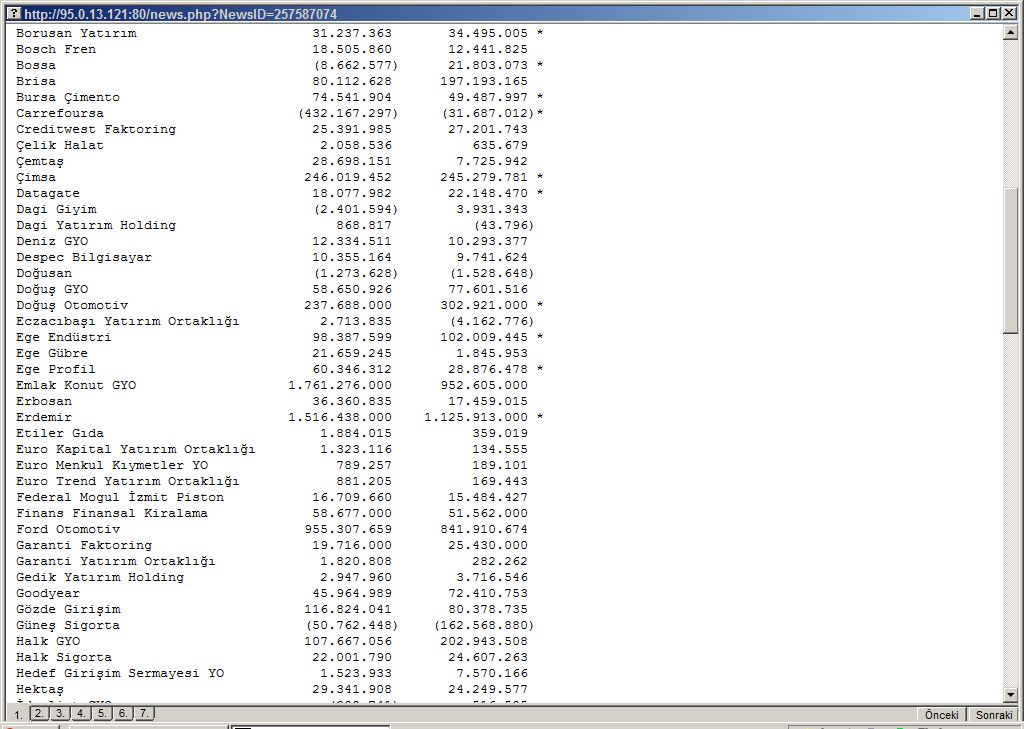Click the Gedik Yatırım Holding row name
The image size is (1024, 729).
(100, 577)
